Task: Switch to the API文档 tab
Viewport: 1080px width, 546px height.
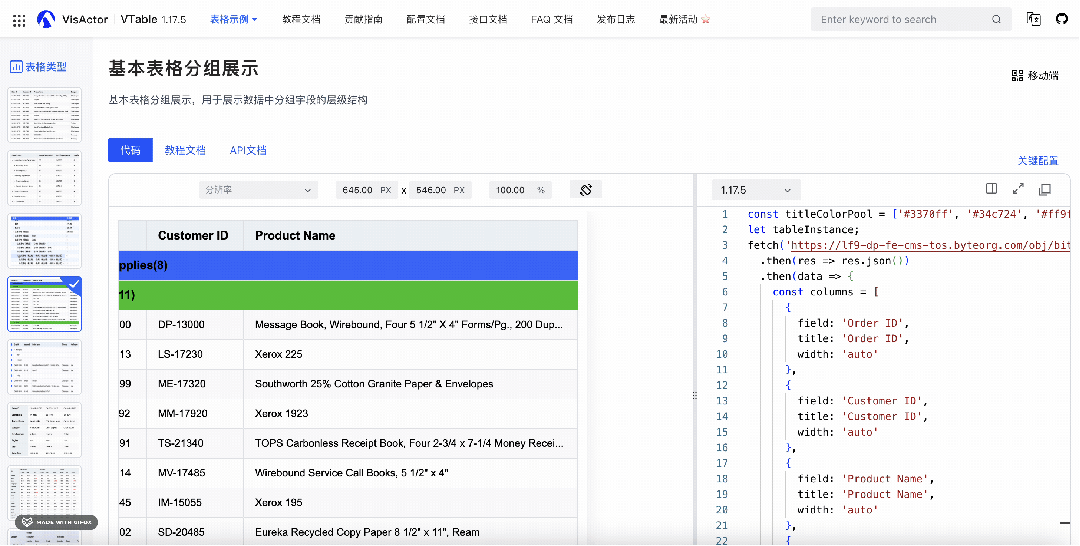Action: (x=248, y=150)
